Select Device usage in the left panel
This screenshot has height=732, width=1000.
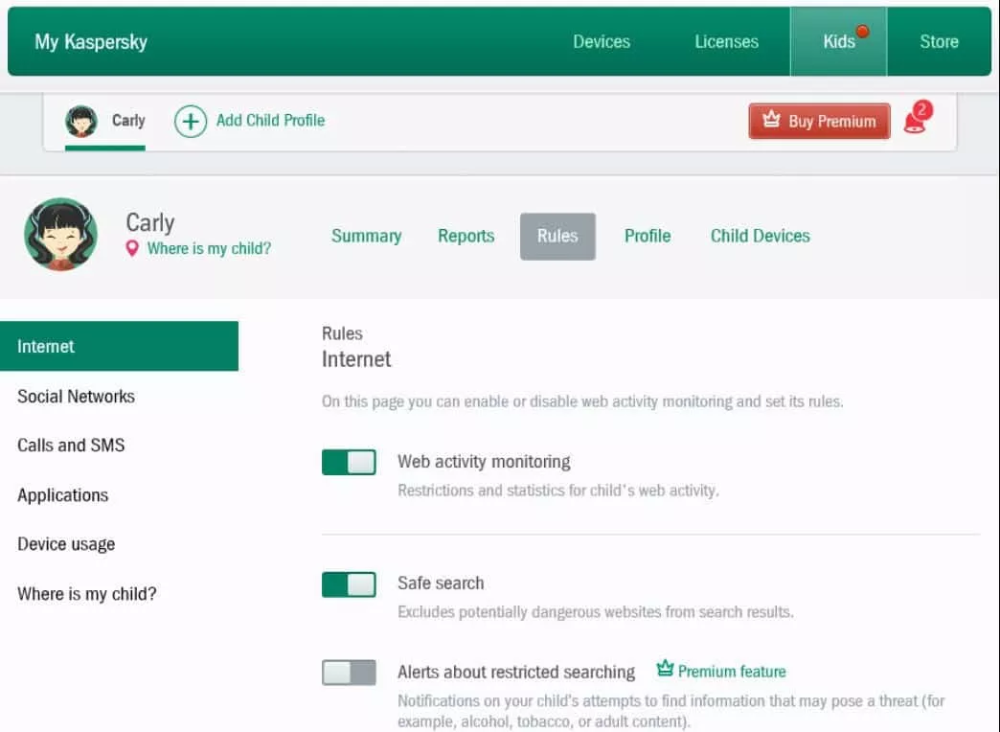pyautogui.click(x=66, y=544)
